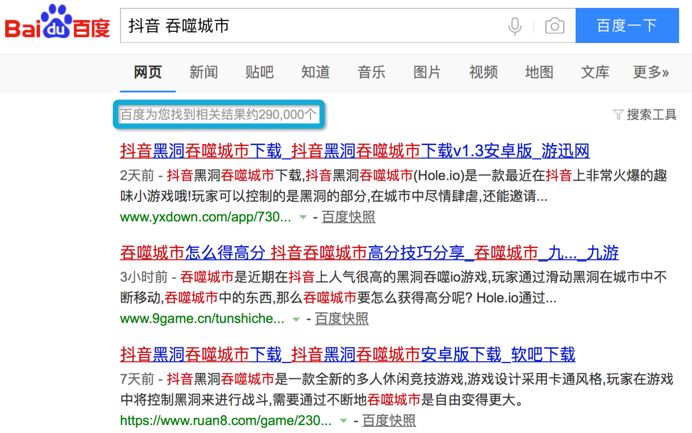The image size is (692, 433).
Task: Open result 抖音黑洞吞噬城市安卓版下载_软吧下载
Action: coord(348,354)
